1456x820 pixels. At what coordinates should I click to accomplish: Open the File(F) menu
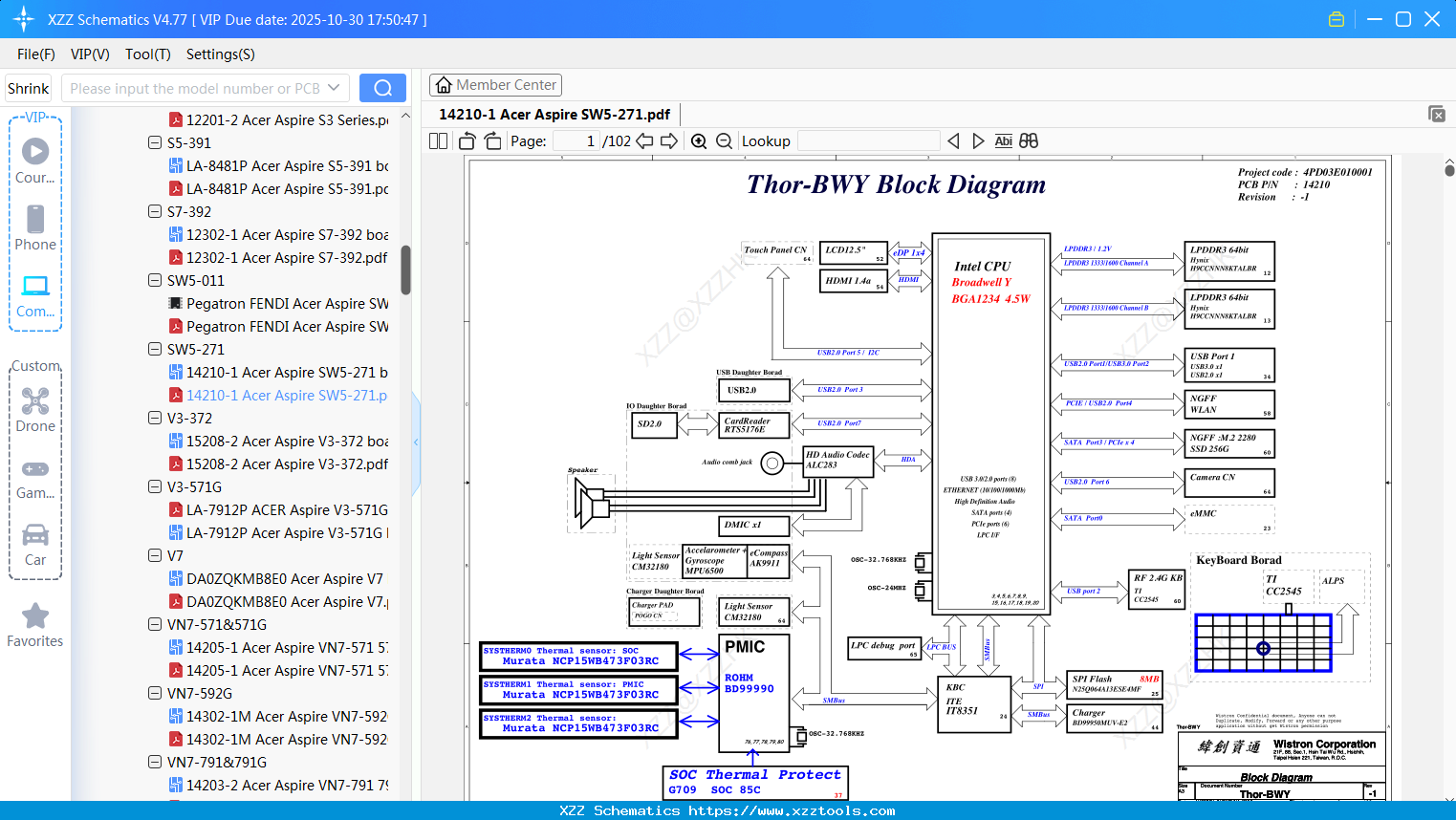[36, 54]
